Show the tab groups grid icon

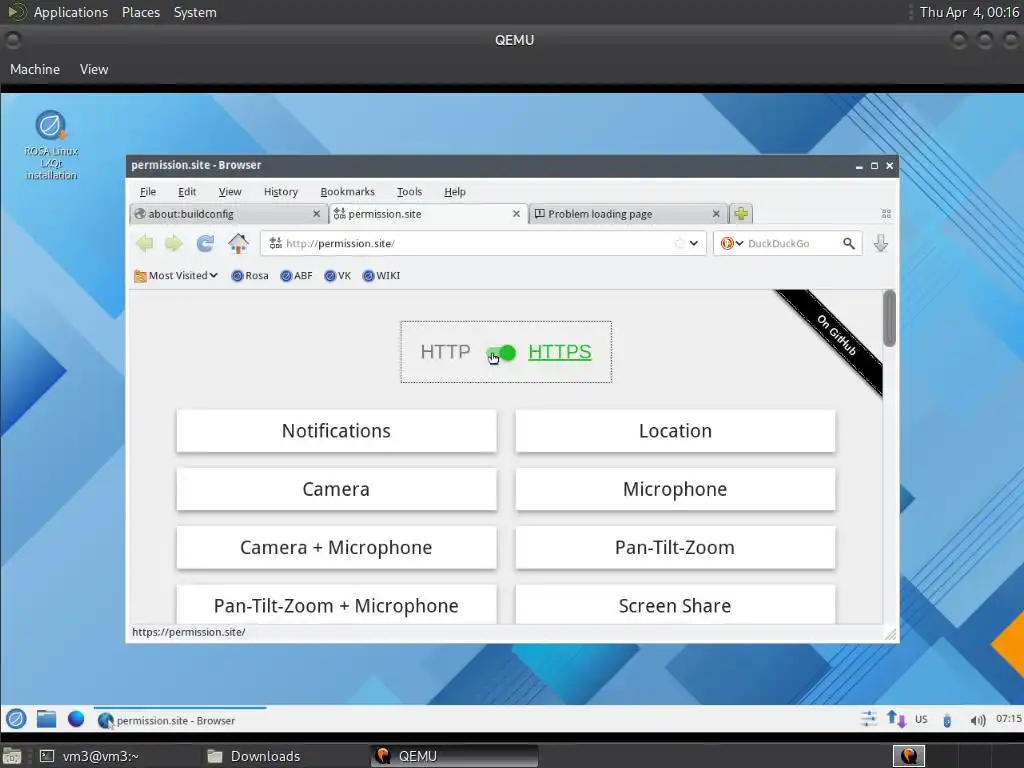click(886, 214)
